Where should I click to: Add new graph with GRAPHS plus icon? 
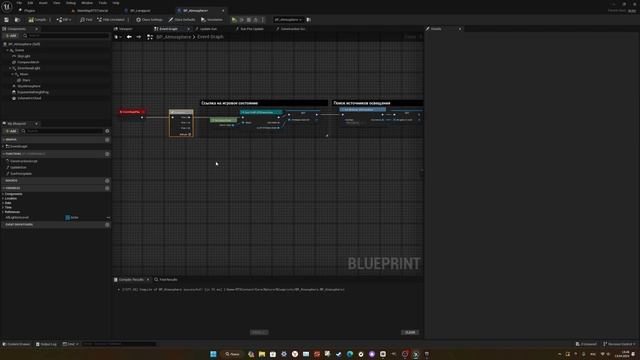point(107,140)
